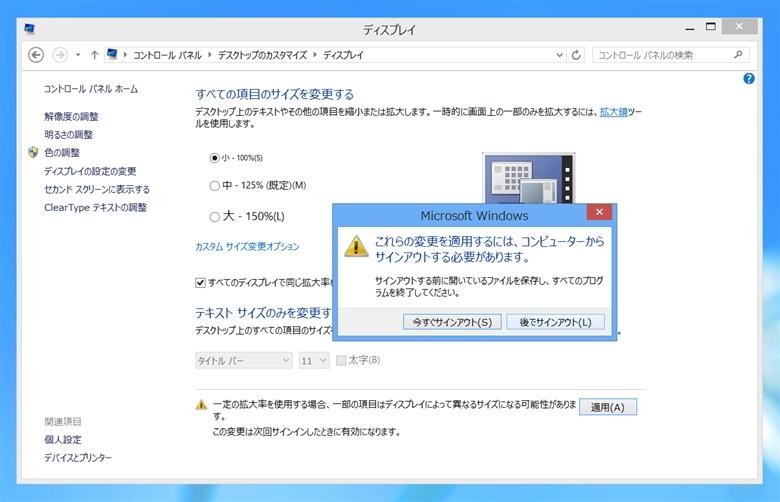Click デスクトップのカスタマイズ in the breadcrumb
Screen dimensions: 780x502
[262, 55]
